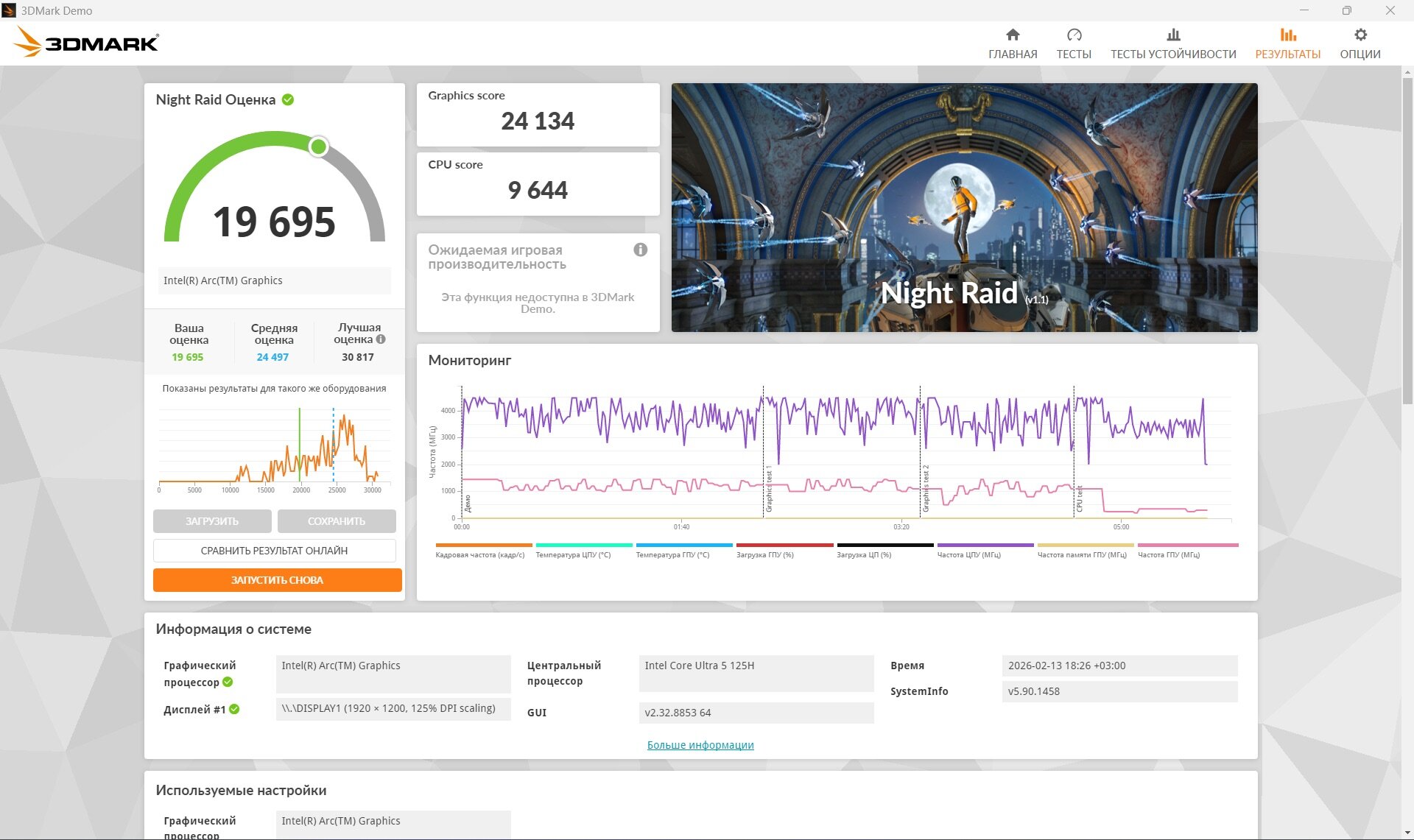
Task: Click СОХРАНИТЬ button
Action: tap(337, 521)
